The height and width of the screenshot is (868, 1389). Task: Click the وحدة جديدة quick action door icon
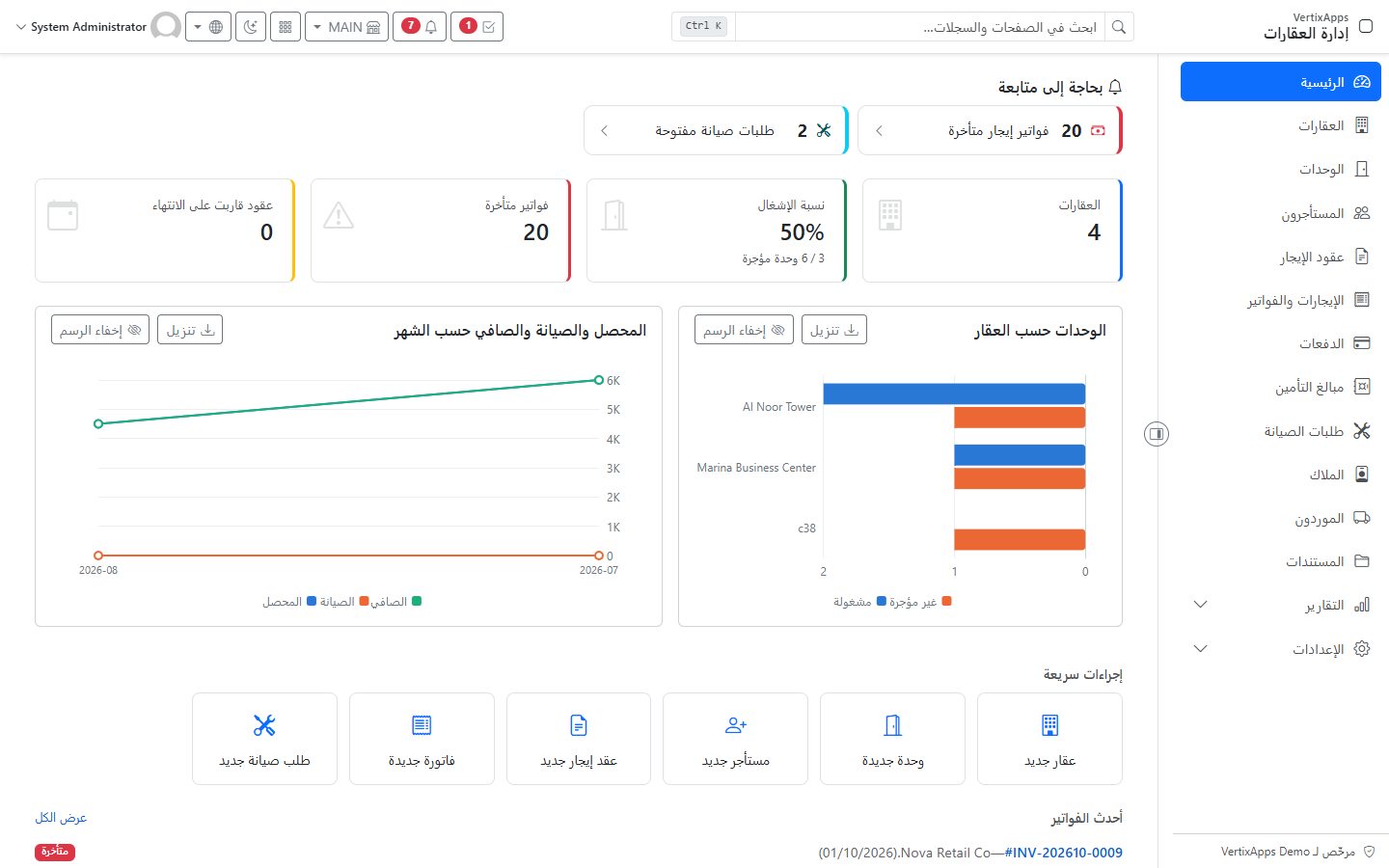pyautogui.click(x=892, y=725)
